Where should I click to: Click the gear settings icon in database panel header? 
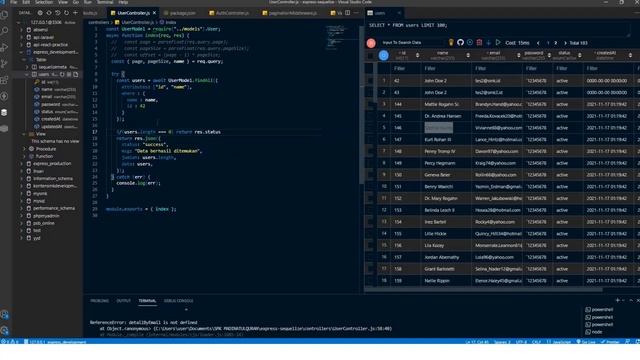click(40, 13)
